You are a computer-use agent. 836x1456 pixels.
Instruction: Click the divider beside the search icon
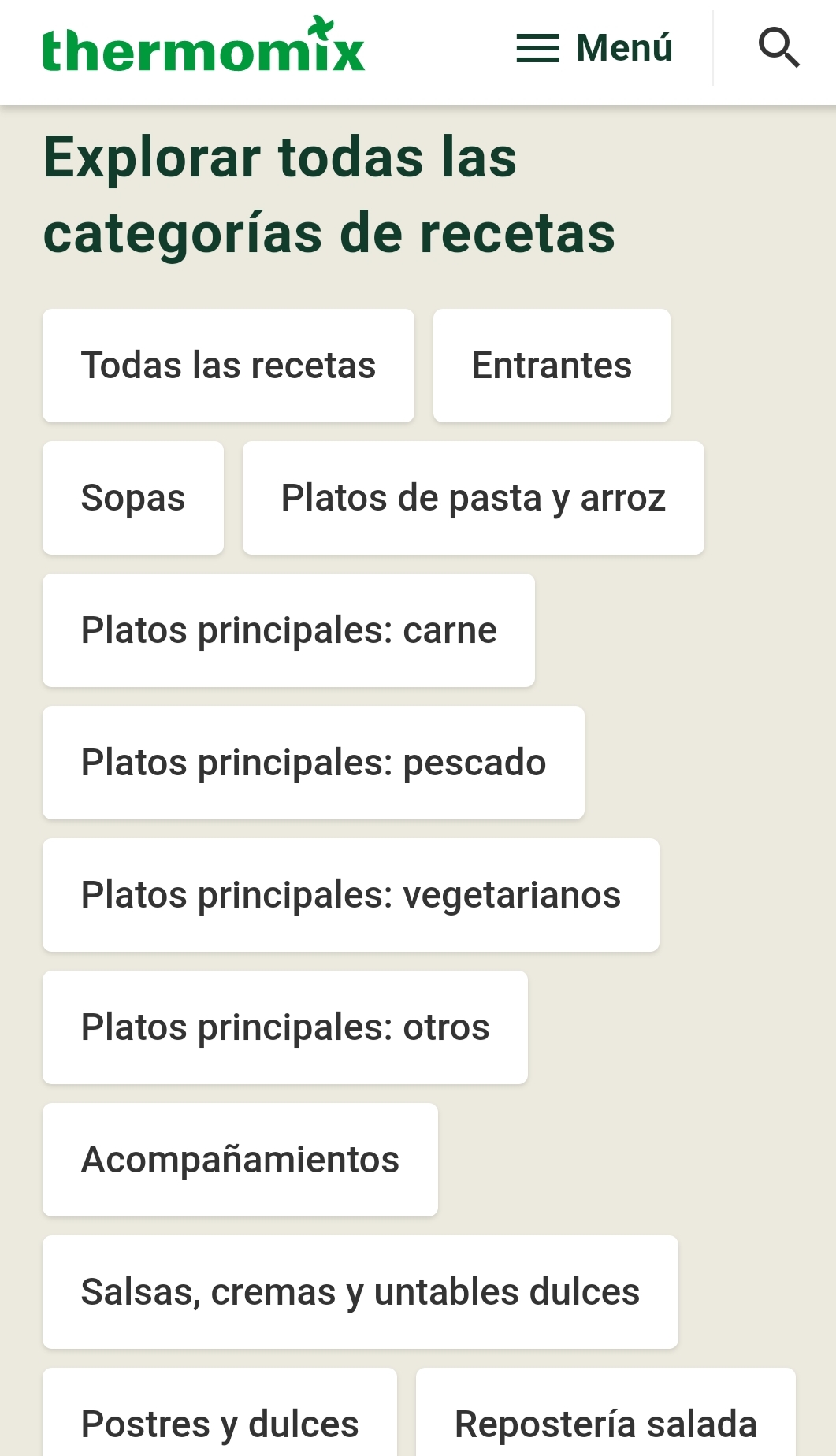tap(712, 48)
